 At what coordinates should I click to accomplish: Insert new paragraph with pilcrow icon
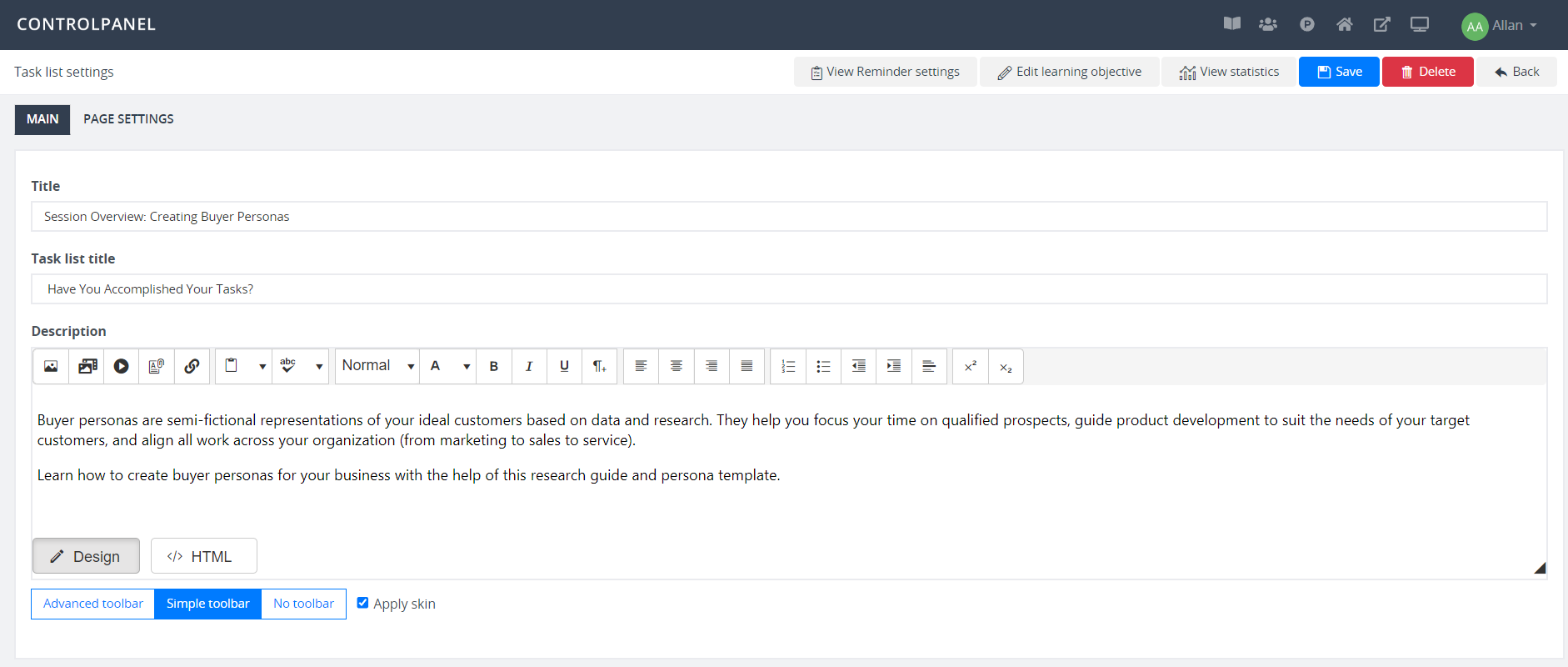[x=599, y=366]
